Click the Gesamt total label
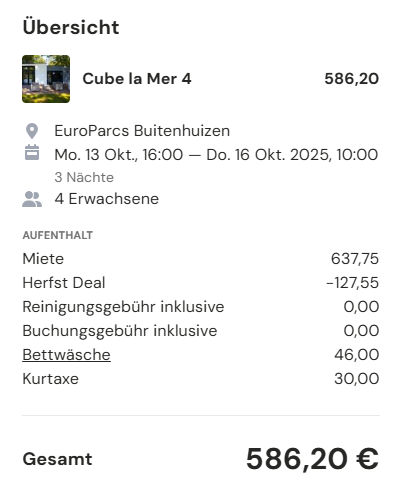 pos(57,459)
